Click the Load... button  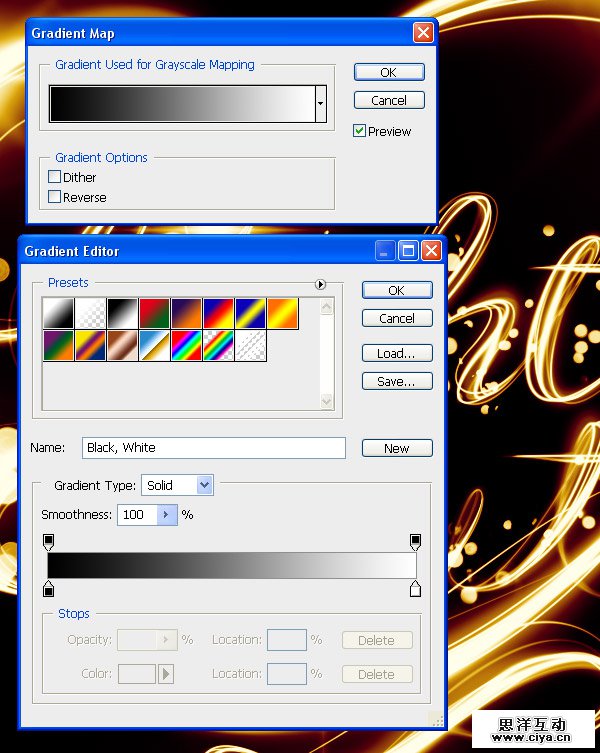(x=397, y=353)
